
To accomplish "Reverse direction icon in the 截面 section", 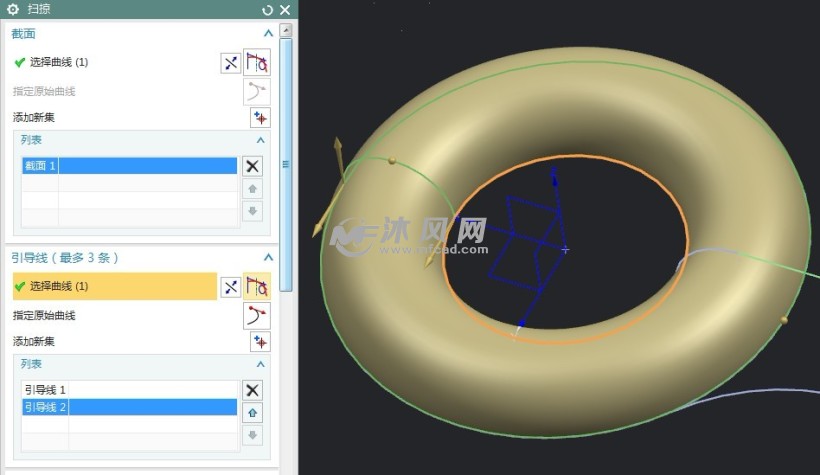I will 231,63.
